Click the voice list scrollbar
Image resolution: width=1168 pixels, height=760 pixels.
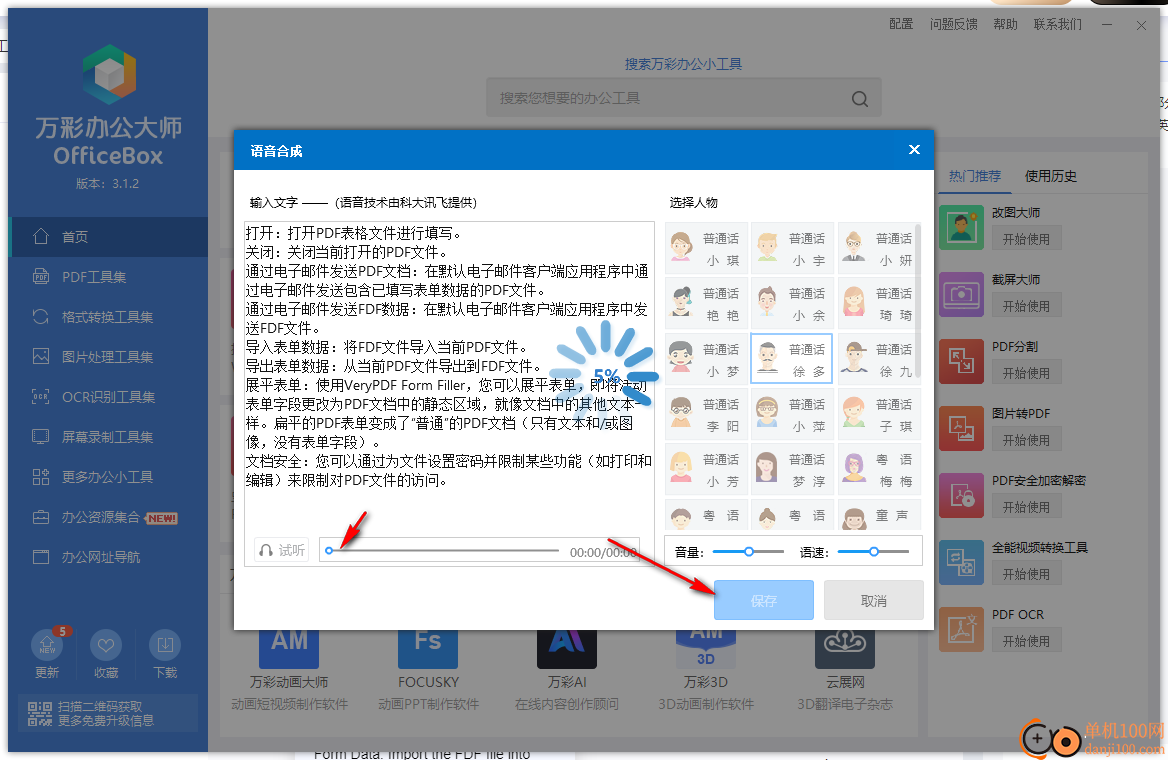click(x=918, y=300)
